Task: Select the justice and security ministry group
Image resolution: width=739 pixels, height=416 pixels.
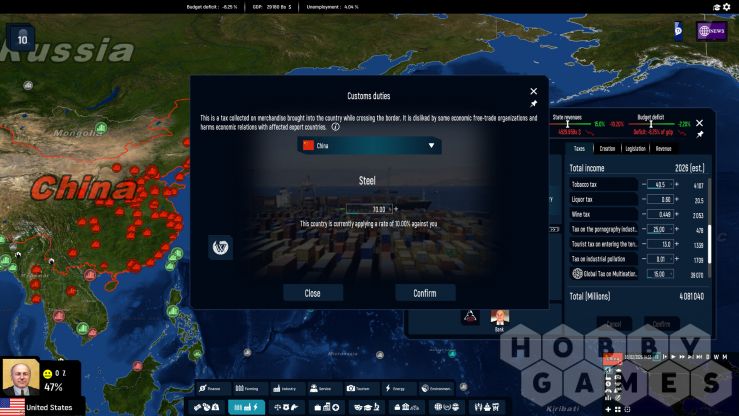Action: point(286,407)
